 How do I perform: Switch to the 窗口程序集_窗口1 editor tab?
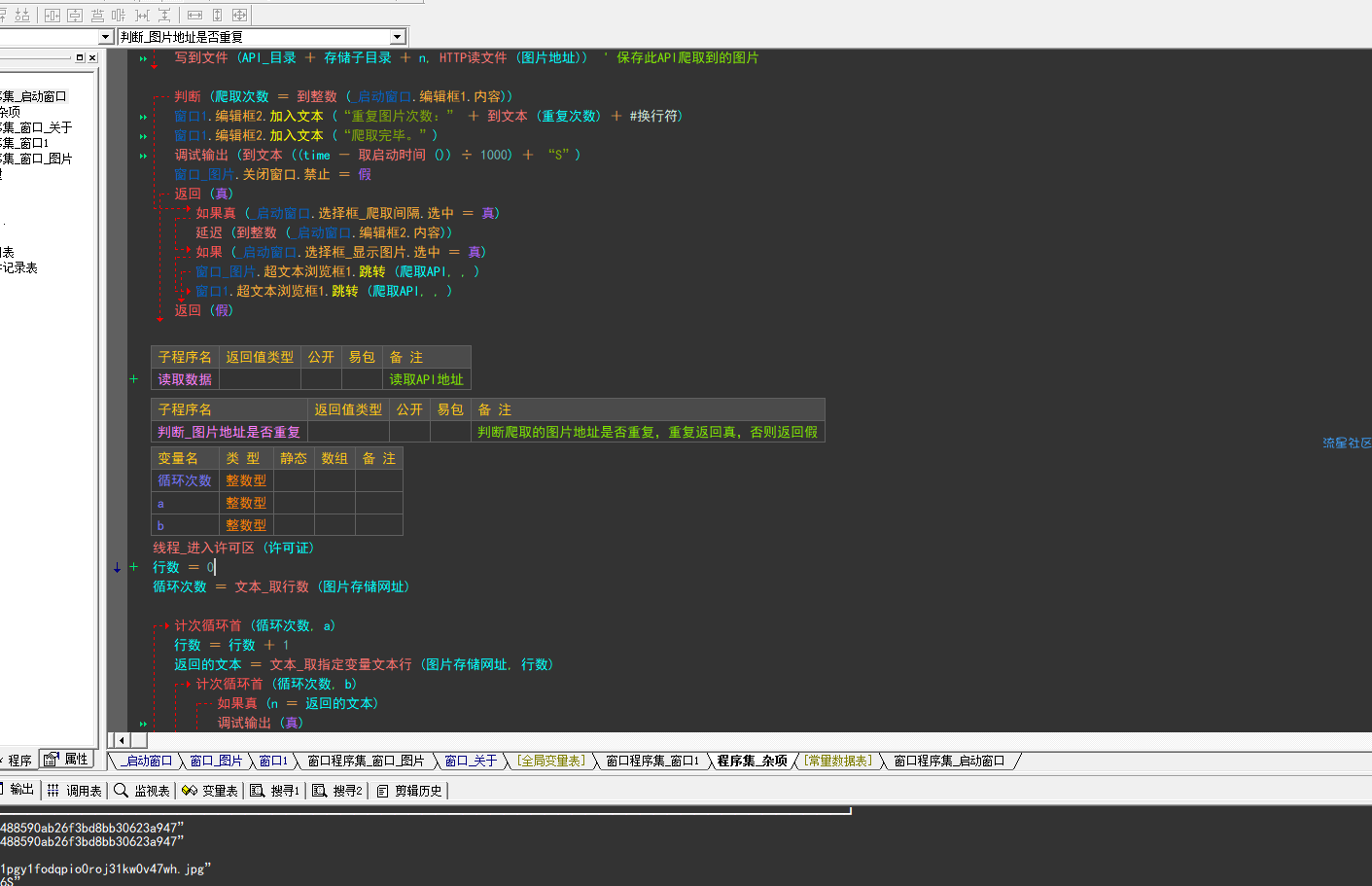[x=652, y=761]
